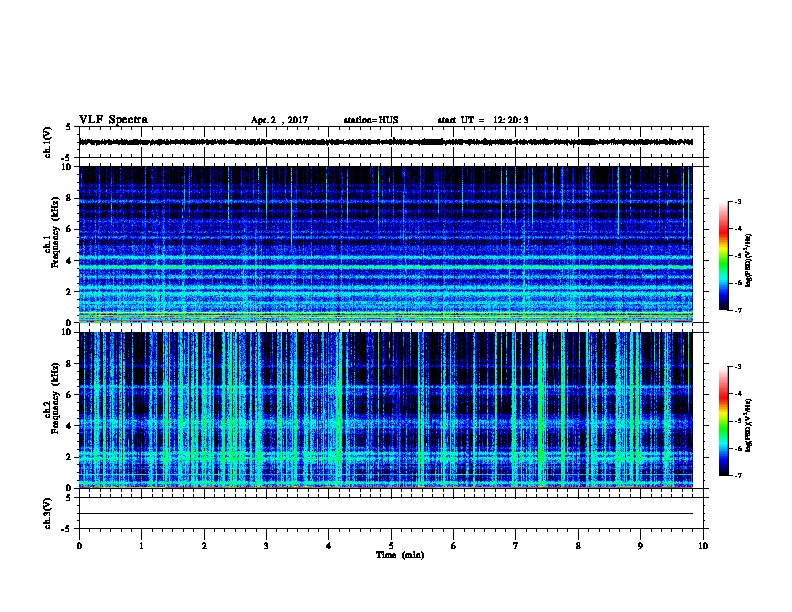The height and width of the screenshot is (612, 792).
Task: Select the date text "Apr. 2 , 2017"
Action: click(x=279, y=120)
